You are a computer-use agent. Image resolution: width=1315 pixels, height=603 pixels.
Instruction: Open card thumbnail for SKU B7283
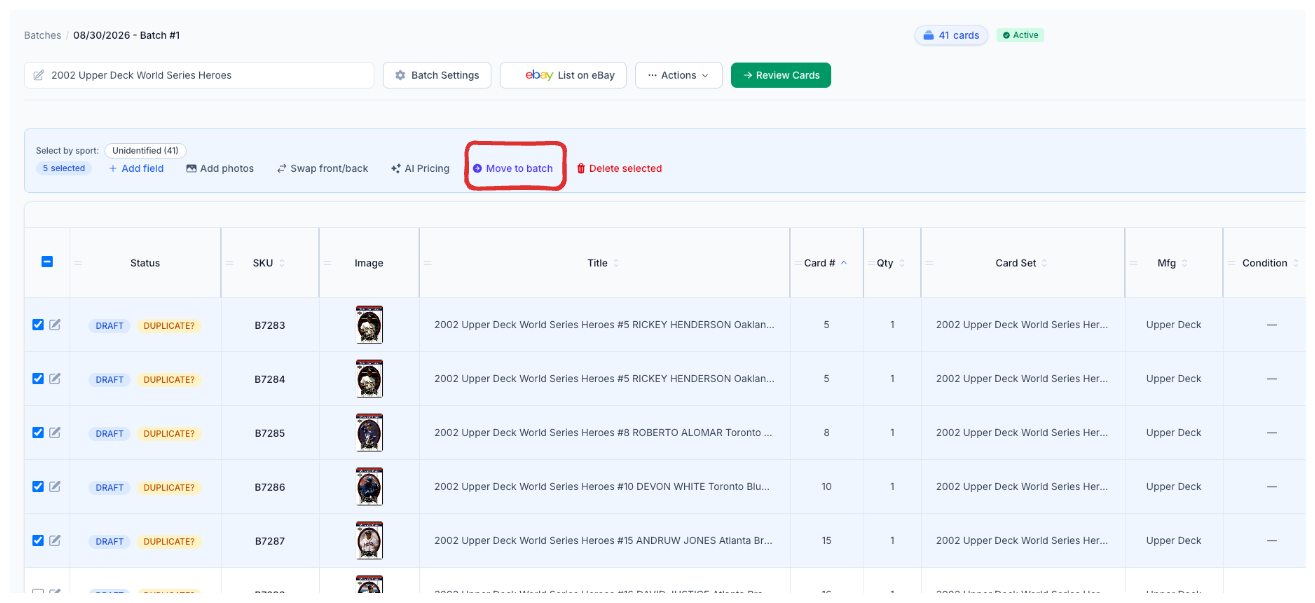coord(369,325)
